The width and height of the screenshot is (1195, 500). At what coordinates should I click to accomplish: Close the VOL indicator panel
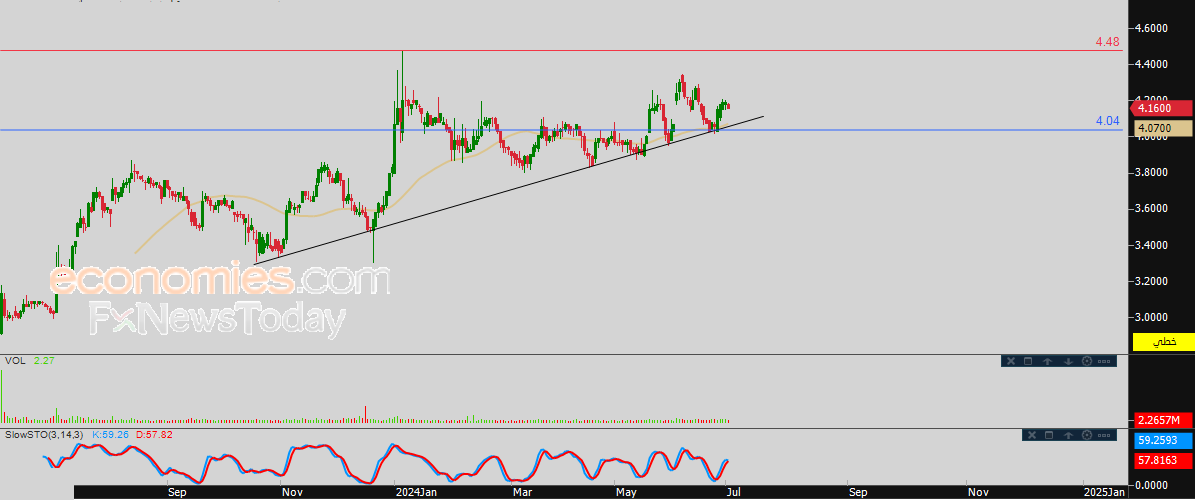1011,361
